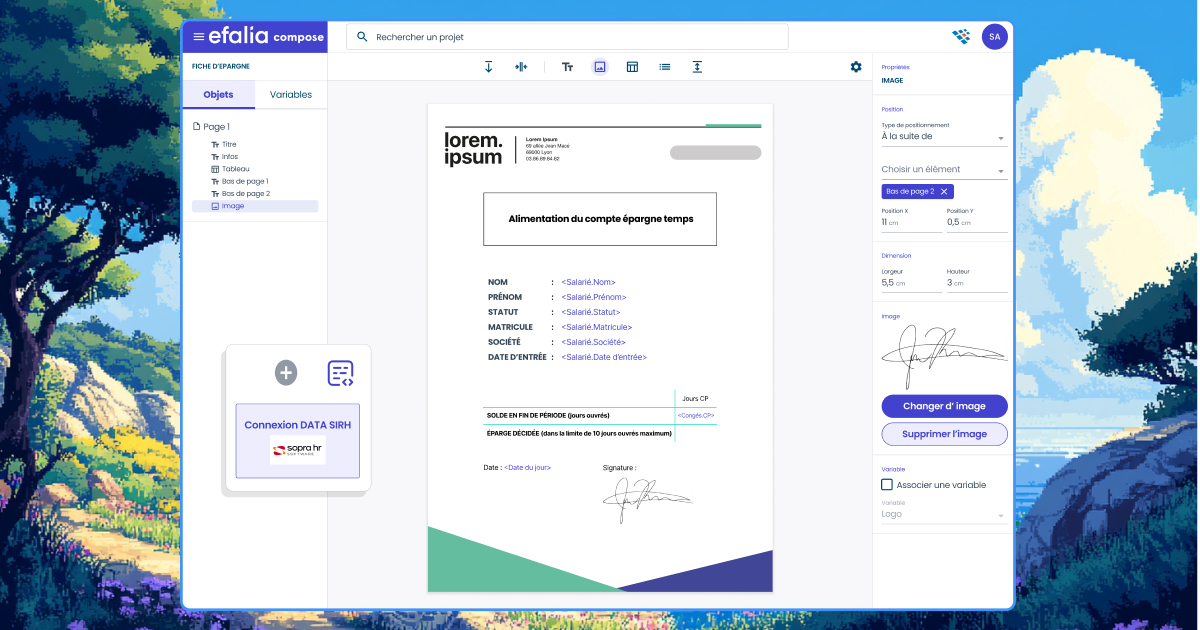Screen dimensions: 1200x630
Task: Select the List insertion tool
Action: pyautogui.click(x=665, y=66)
